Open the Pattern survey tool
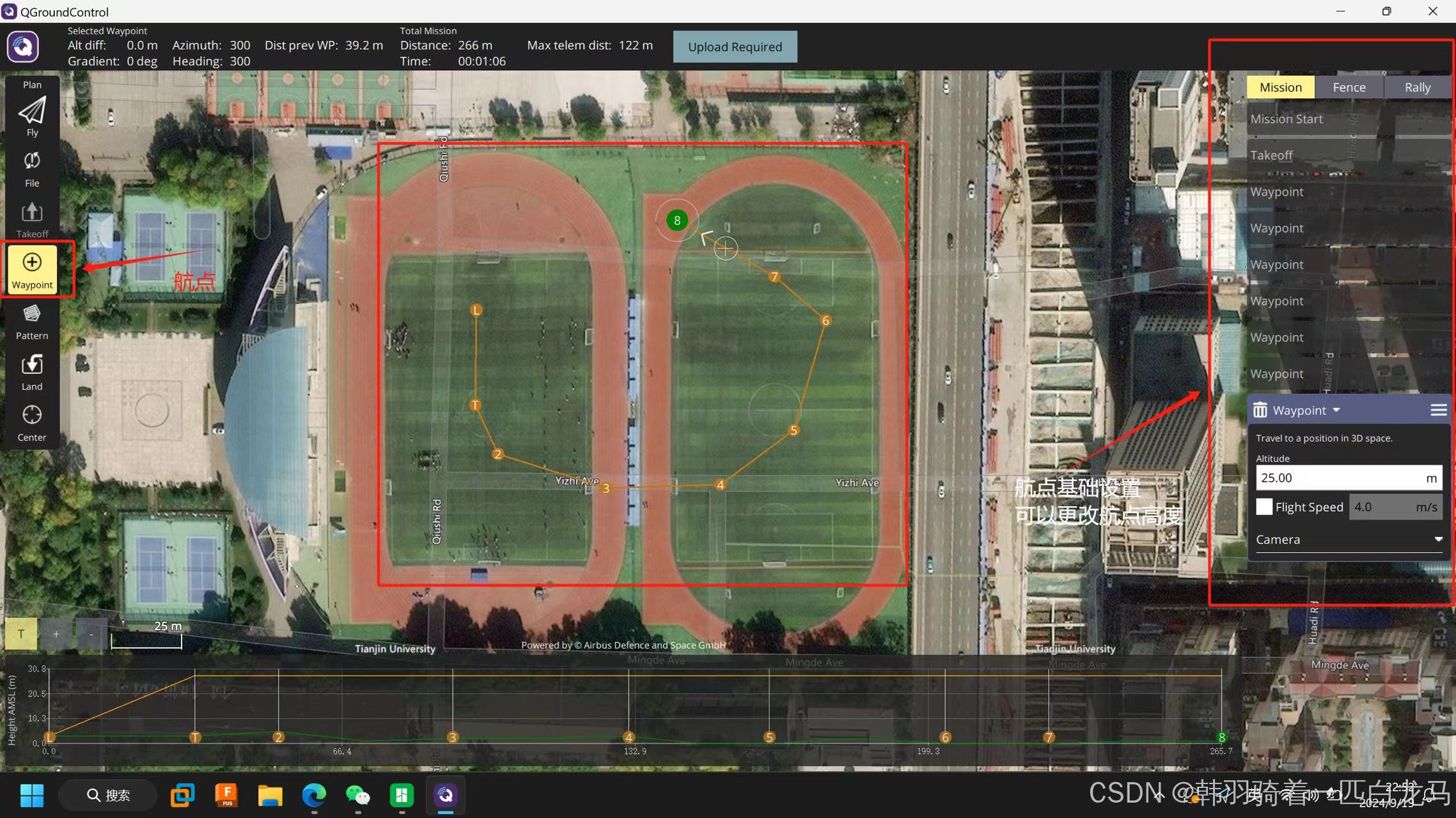The height and width of the screenshot is (818, 1456). (32, 314)
